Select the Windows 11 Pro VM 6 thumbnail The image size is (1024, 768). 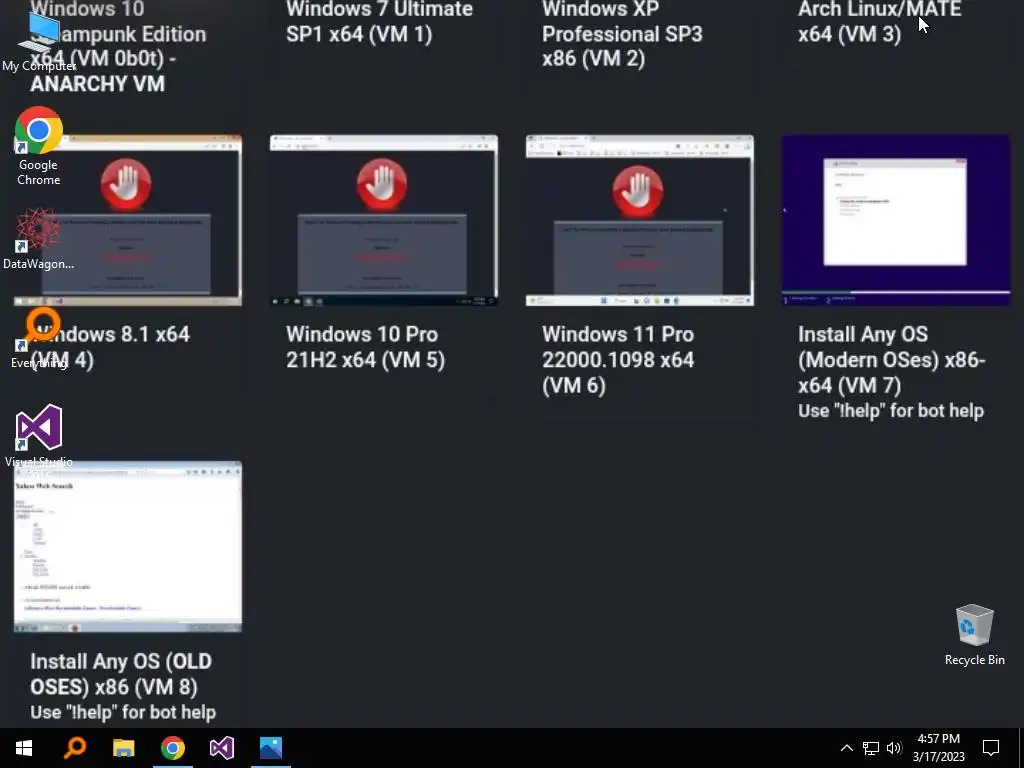point(640,220)
